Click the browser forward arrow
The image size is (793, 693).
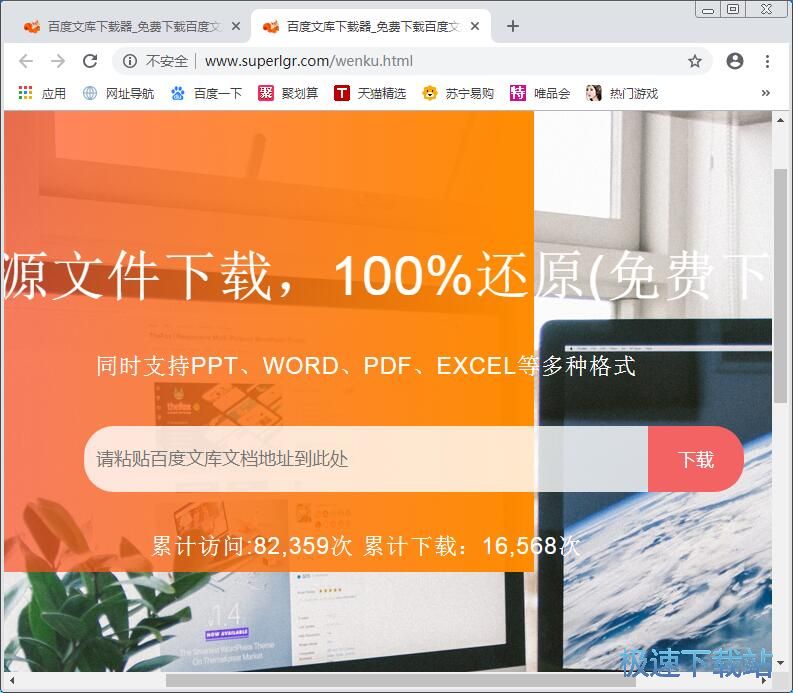(x=58, y=61)
